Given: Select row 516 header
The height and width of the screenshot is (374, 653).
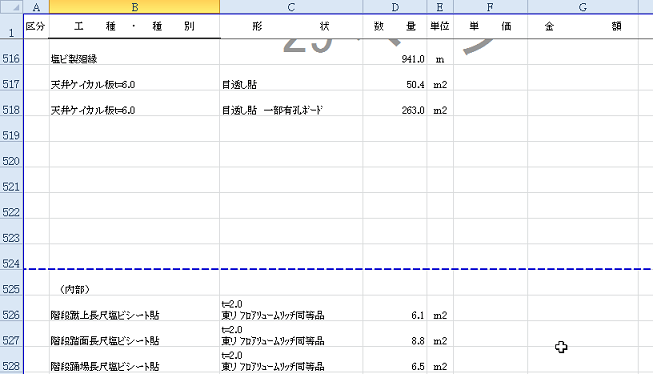Looking at the screenshot, I should [x=11, y=52].
